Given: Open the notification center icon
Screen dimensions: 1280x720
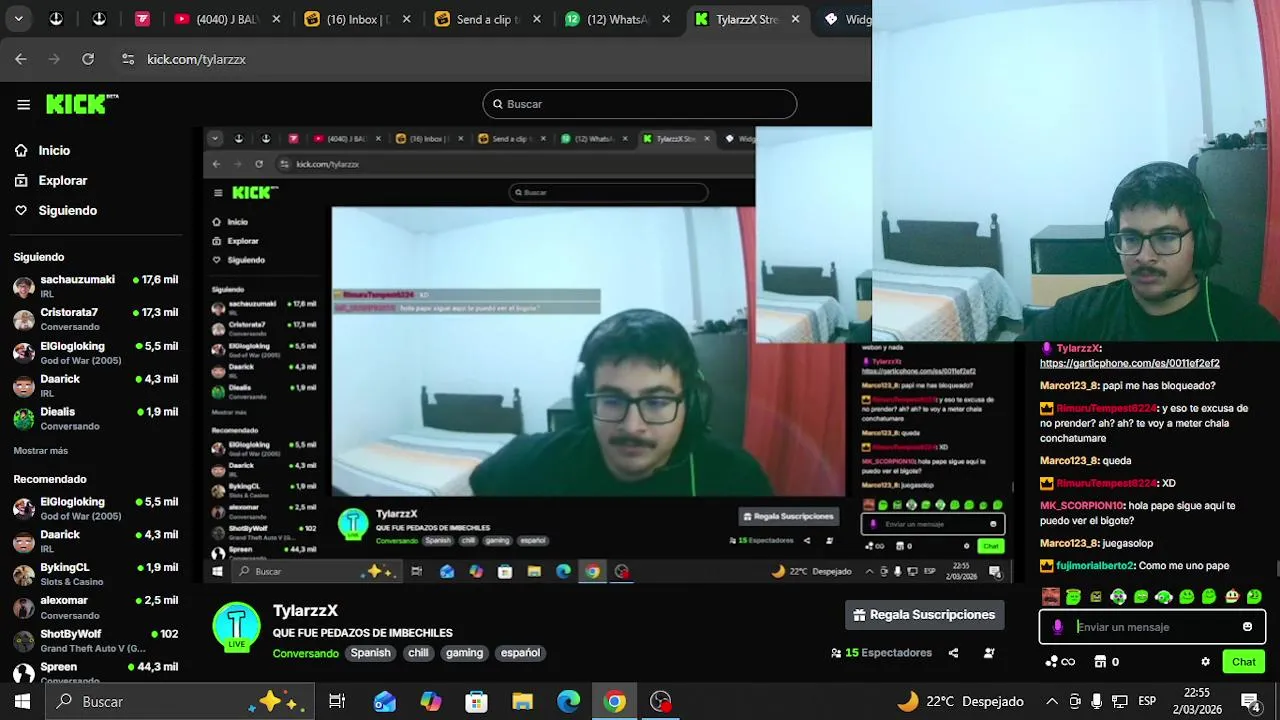Looking at the screenshot, I should (x=1250, y=702).
